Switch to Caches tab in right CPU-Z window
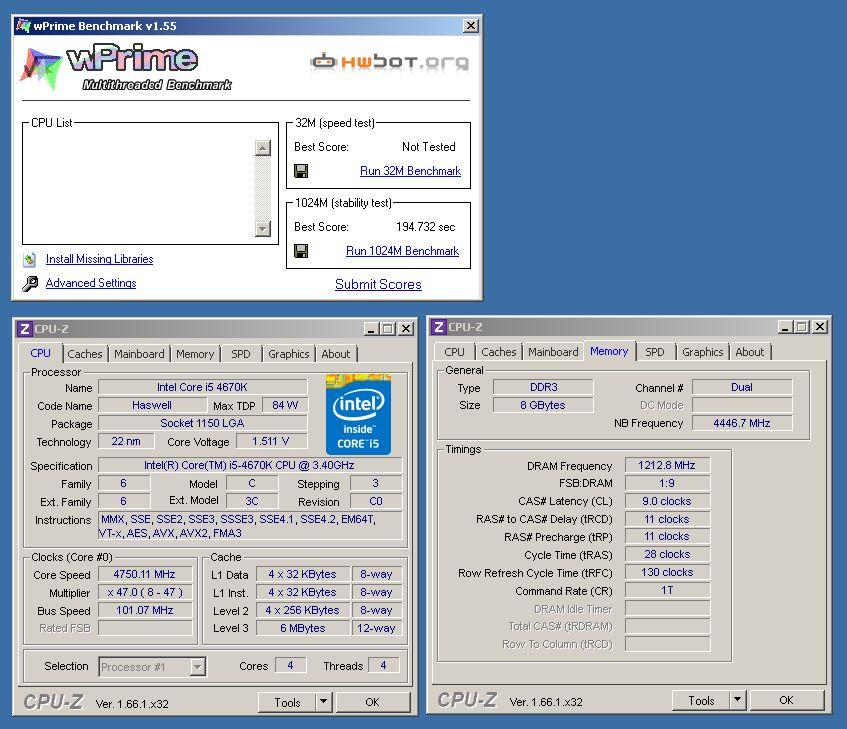847x729 pixels. 499,352
